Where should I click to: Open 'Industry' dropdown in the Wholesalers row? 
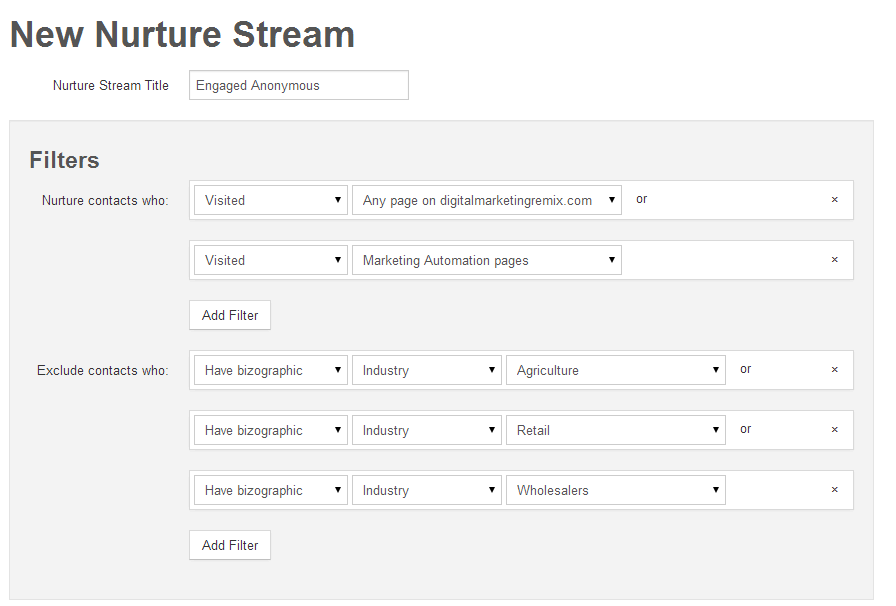point(426,490)
